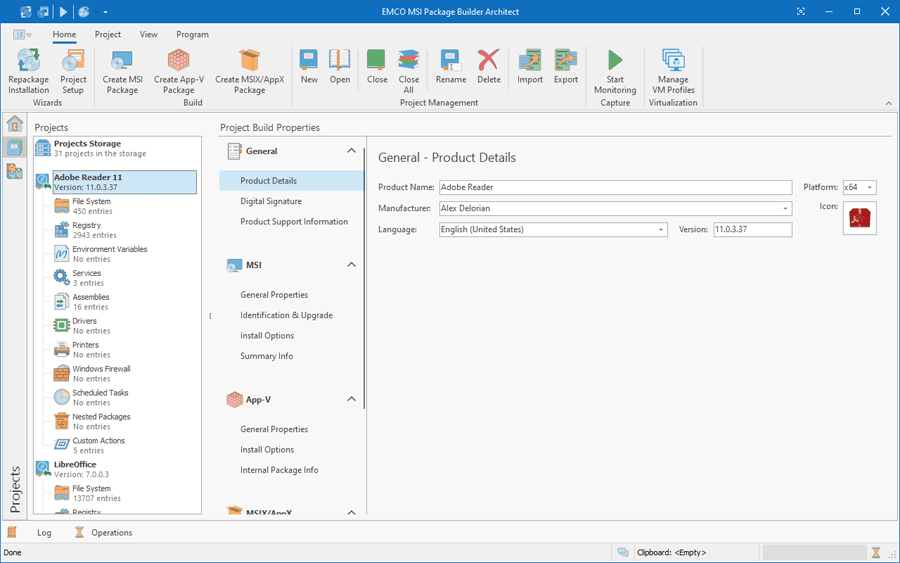This screenshot has width=900, height=563.
Task: Collapse the General section
Action: 351,151
